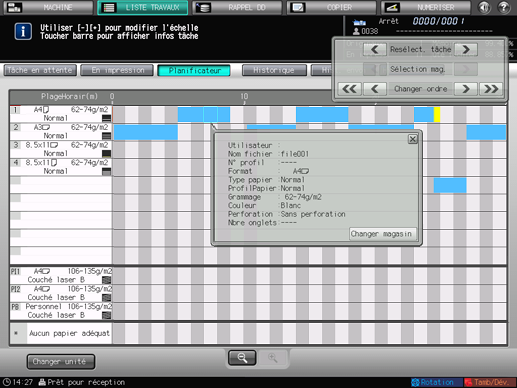This screenshot has width=517, height=388.
Task: Click the Changer magasin button
Action: [382, 234]
